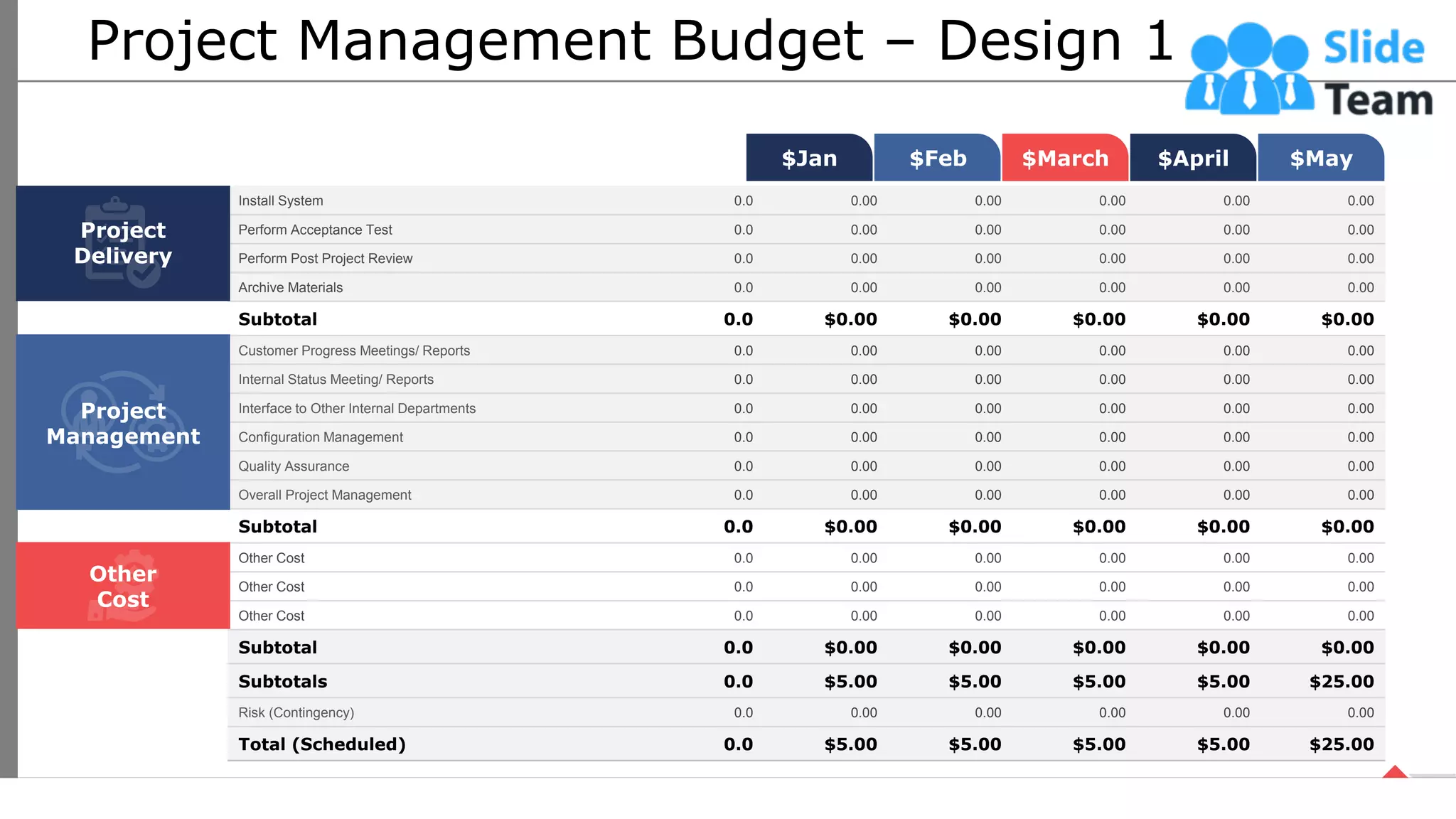Click the Risk (Contingency) label
1456x819 pixels.
coord(296,713)
